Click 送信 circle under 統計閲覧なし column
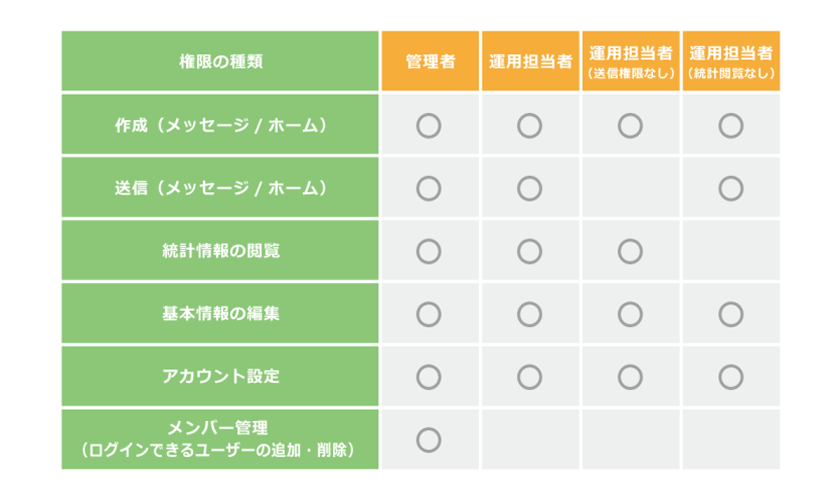 pyautogui.click(x=731, y=189)
